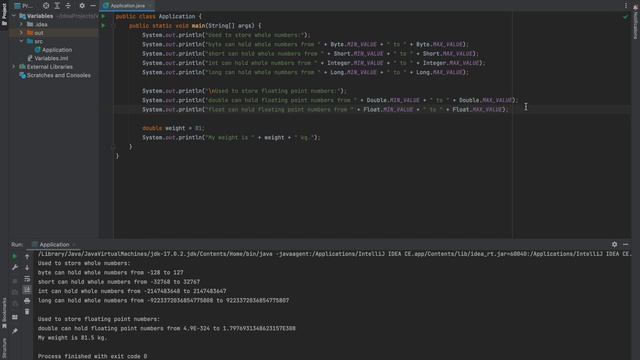
Task: Open Run panel settings gear
Action: [x=614, y=244]
